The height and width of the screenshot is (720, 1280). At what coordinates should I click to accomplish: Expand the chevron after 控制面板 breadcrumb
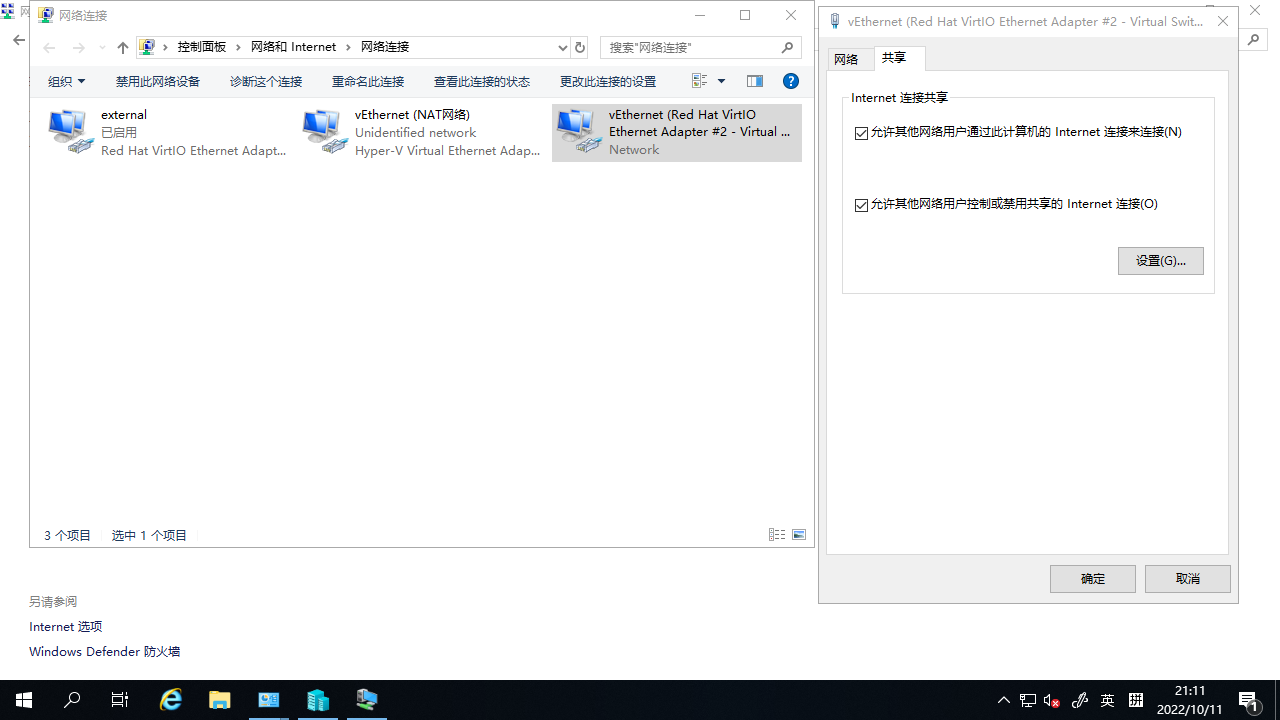[238, 47]
